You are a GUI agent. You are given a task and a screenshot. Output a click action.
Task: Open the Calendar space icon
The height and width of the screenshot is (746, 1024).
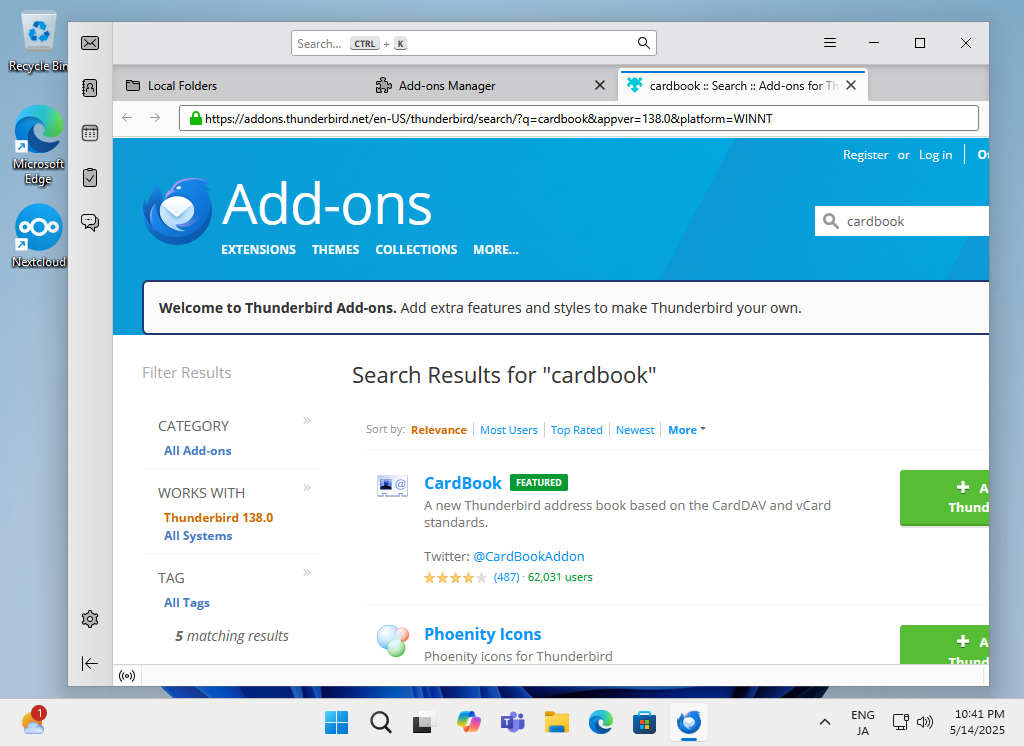pos(90,133)
